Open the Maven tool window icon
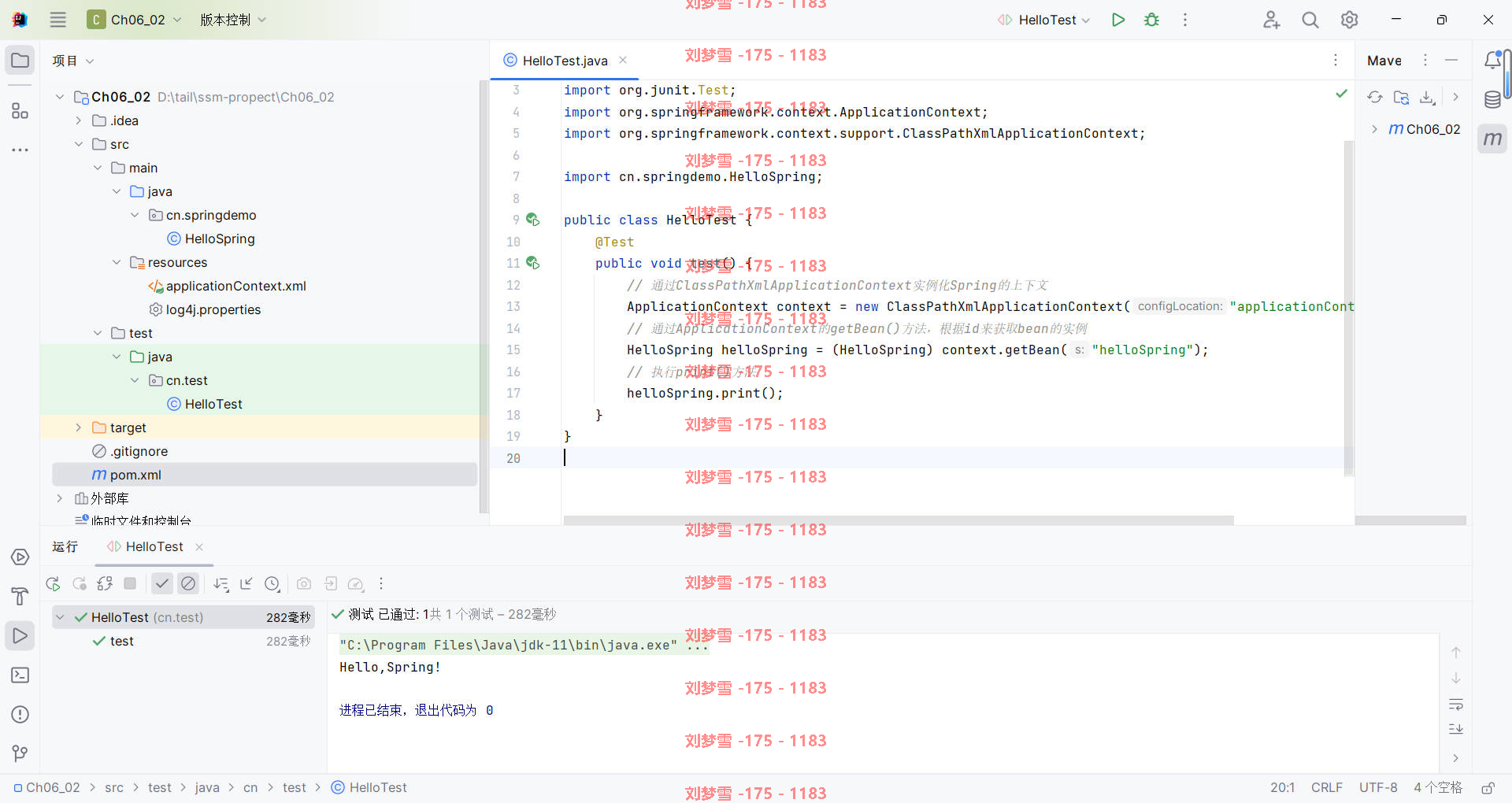The width and height of the screenshot is (1512, 803). [1492, 139]
